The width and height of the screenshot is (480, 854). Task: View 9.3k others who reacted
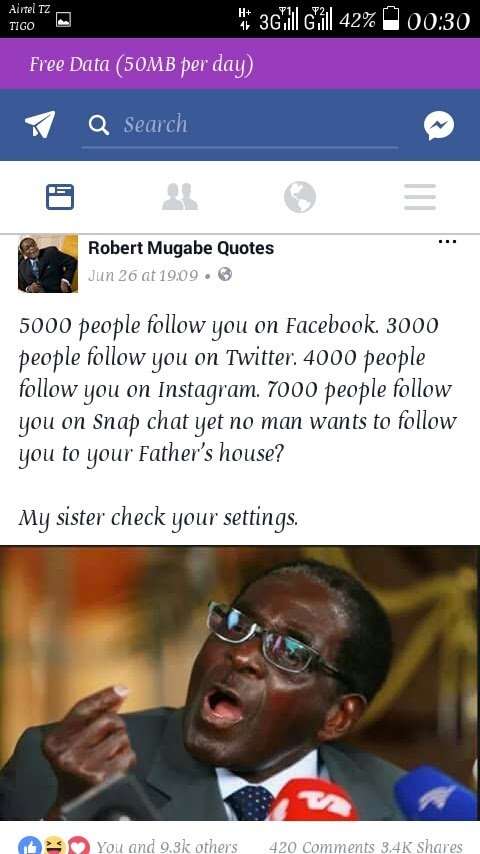pyautogui.click(x=167, y=846)
